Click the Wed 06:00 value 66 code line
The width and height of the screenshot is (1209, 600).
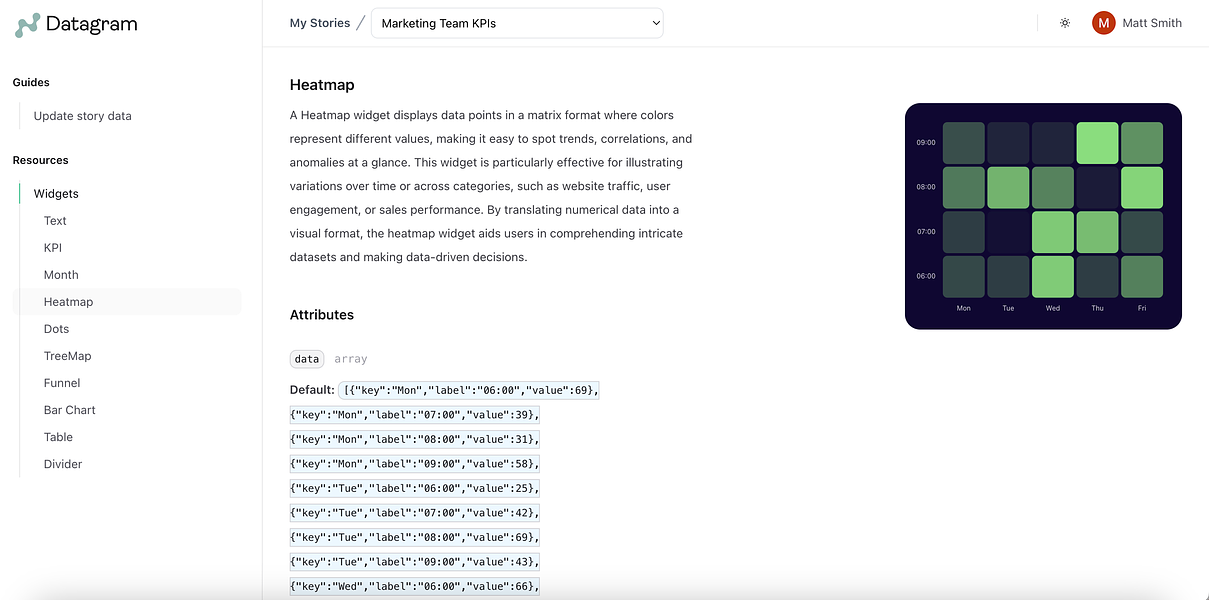415,586
